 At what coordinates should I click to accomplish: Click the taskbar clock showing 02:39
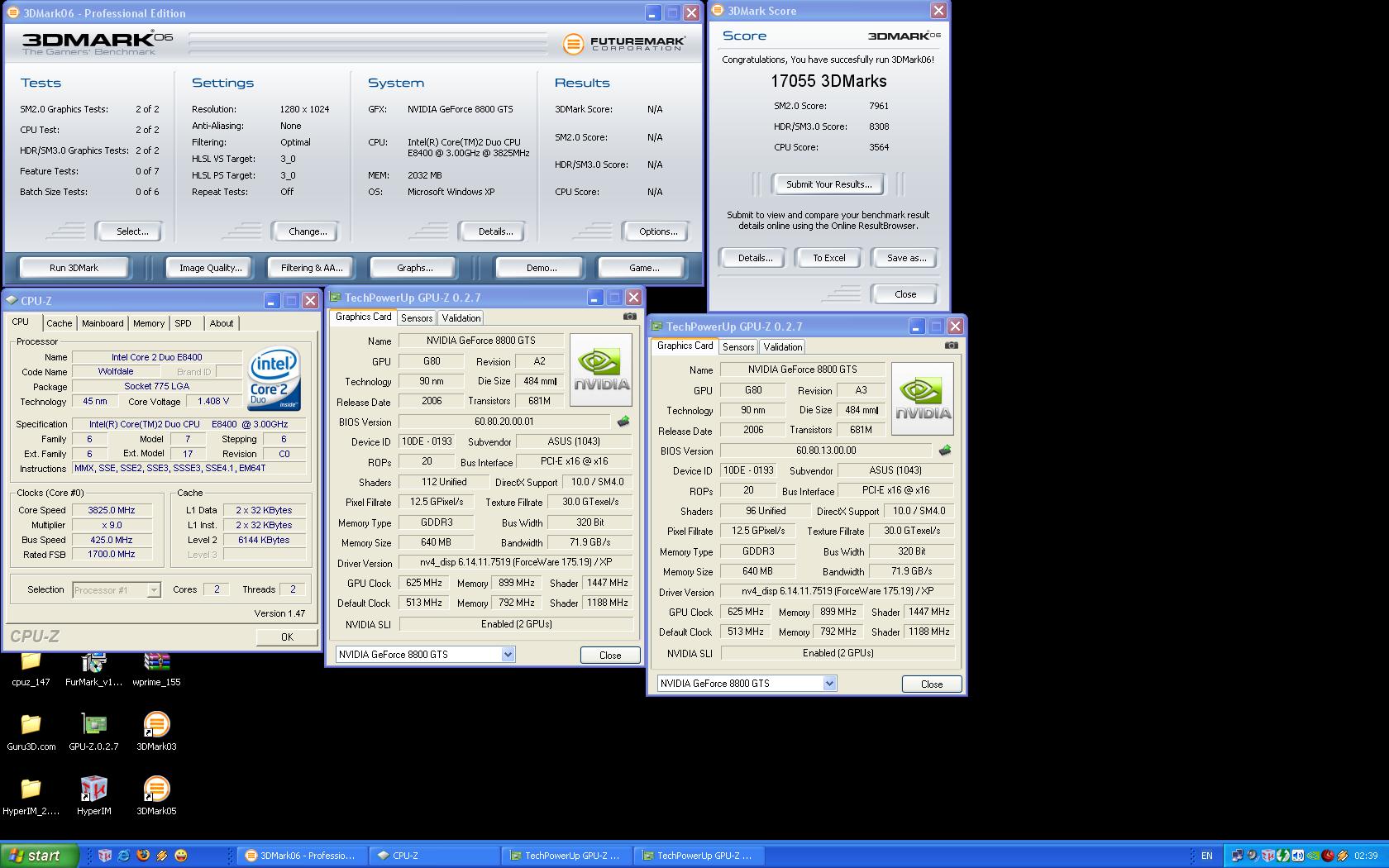1366,856
